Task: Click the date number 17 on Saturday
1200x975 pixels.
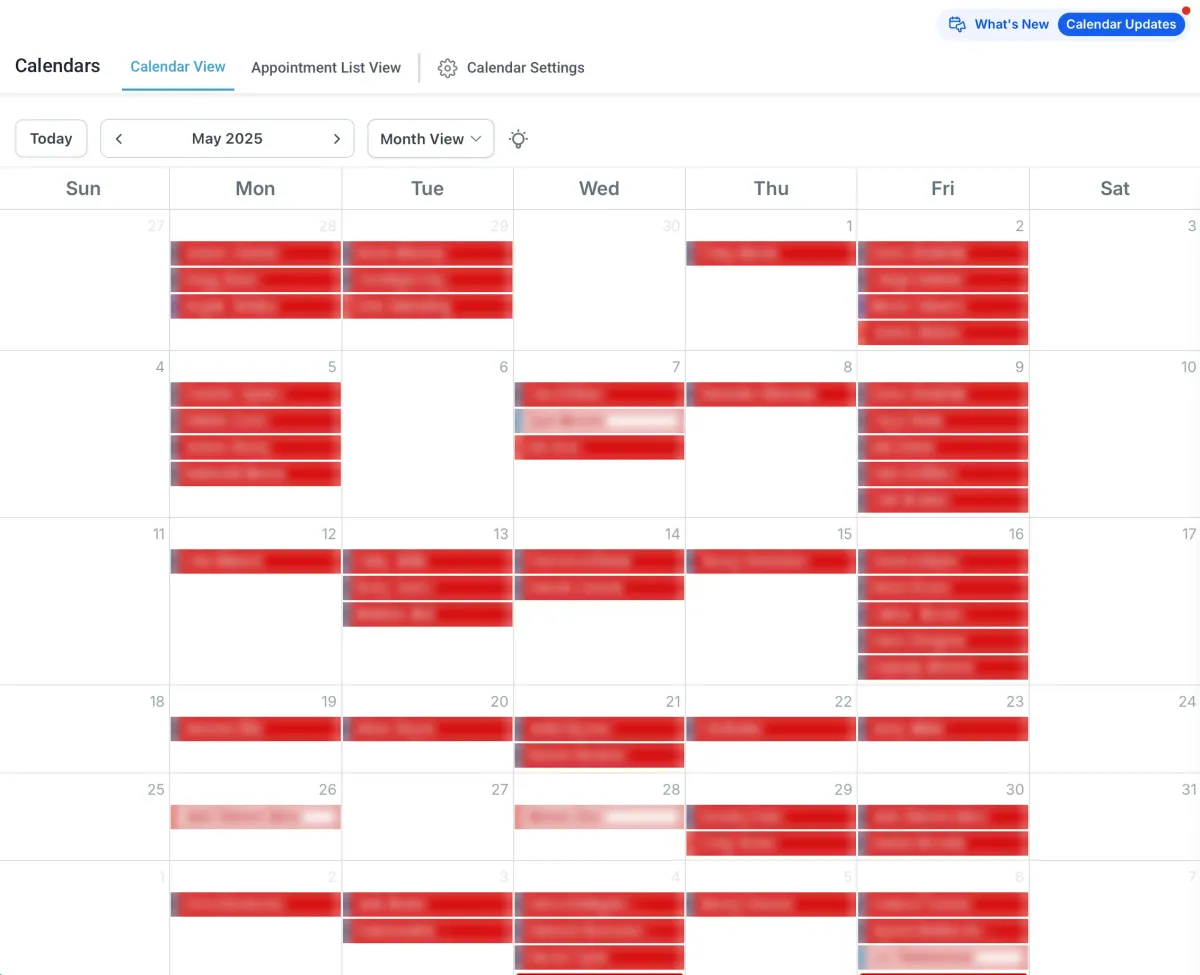Action: (x=1188, y=534)
